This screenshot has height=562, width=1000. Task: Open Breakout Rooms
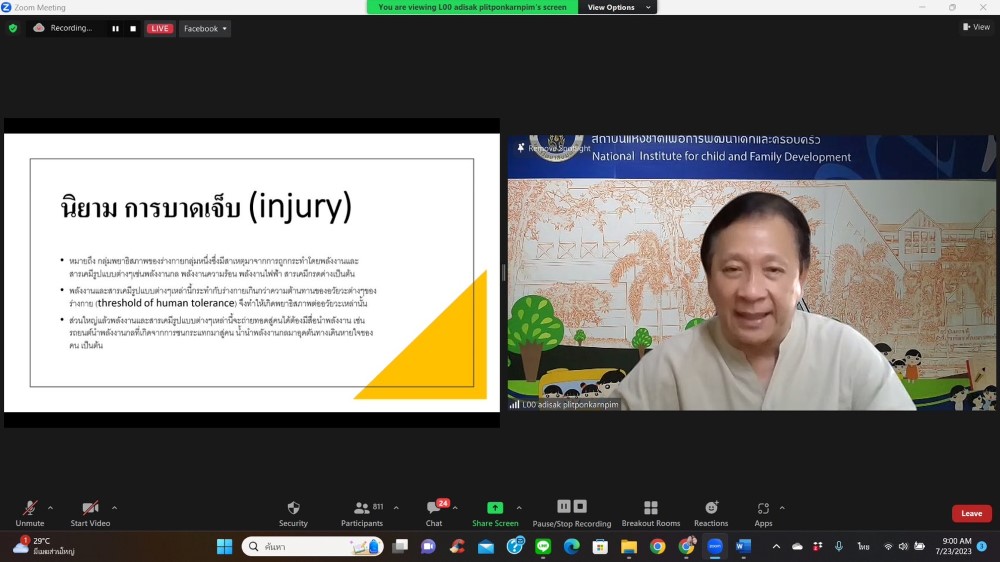(650, 510)
